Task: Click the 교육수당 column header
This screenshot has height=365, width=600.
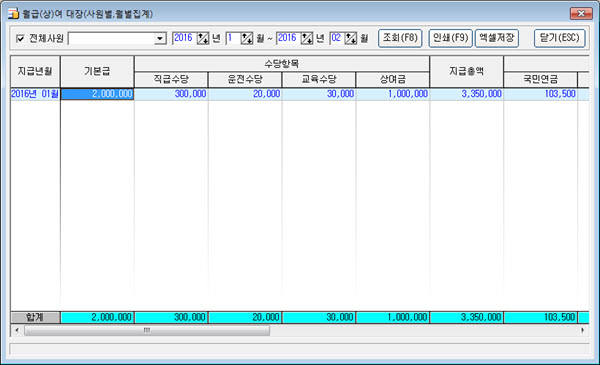Action: tap(319, 80)
